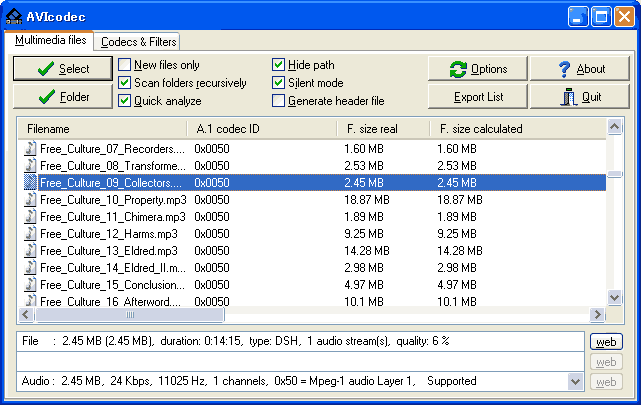This screenshot has width=641, height=405.
Task: Click the file icon beside Free_Culture_08_Transforme
Action: click(30, 166)
